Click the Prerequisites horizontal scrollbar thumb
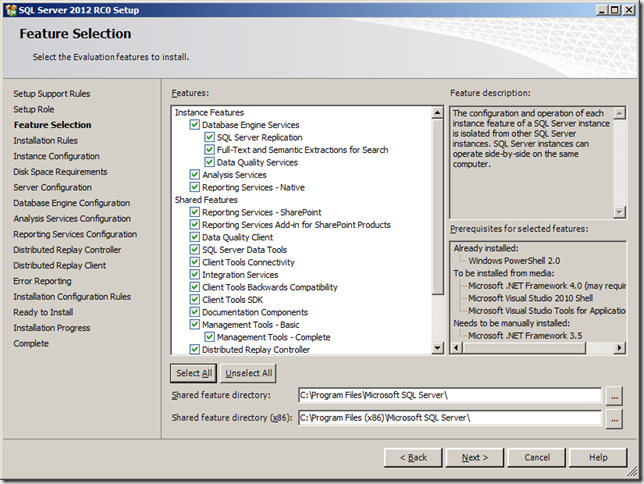The image size is (644, 484). pyautogui.click(x=524, y=348)
